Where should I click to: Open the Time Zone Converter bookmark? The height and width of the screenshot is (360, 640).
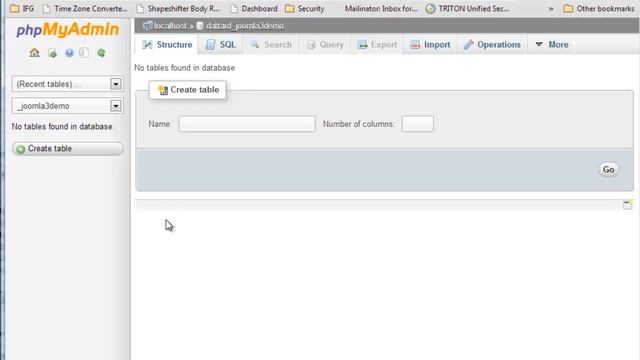point(85,8)
